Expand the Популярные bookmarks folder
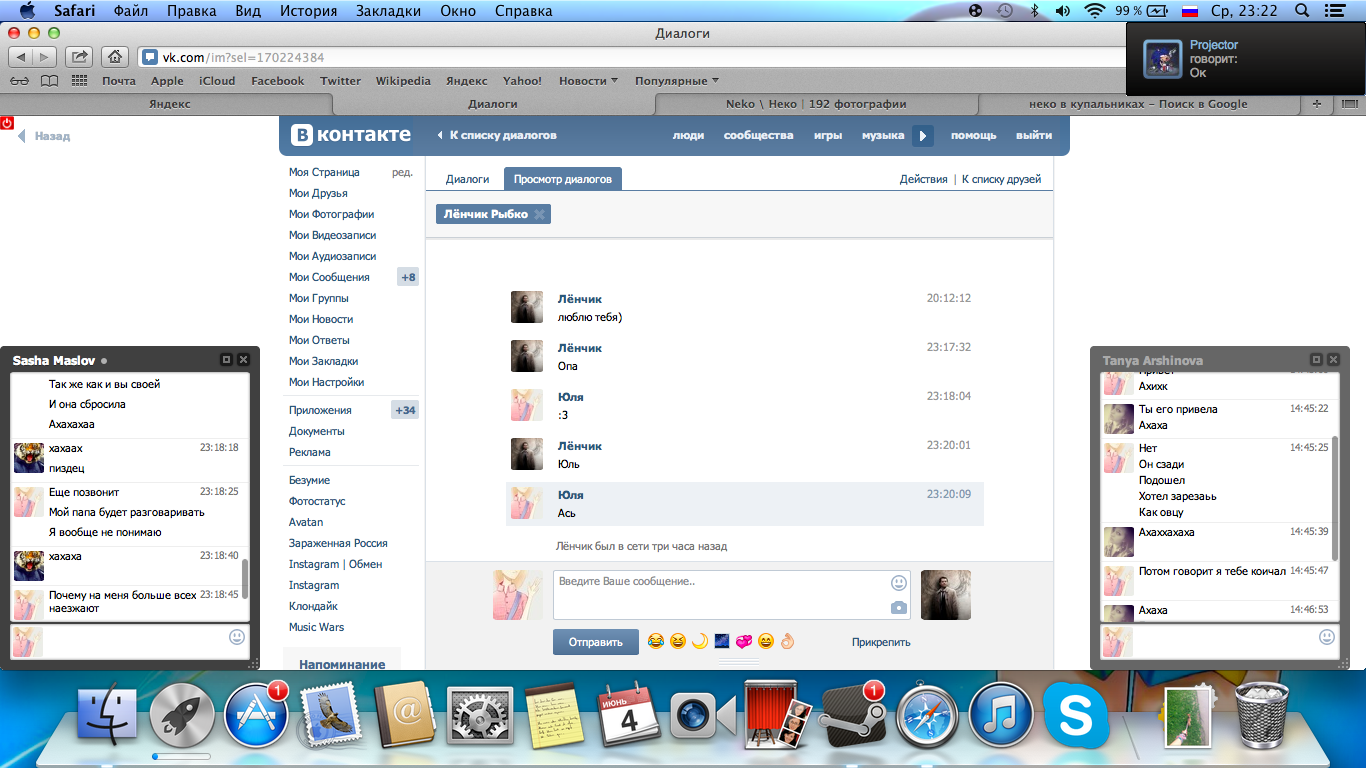1366x768 pixels. [x=677, y=81]
